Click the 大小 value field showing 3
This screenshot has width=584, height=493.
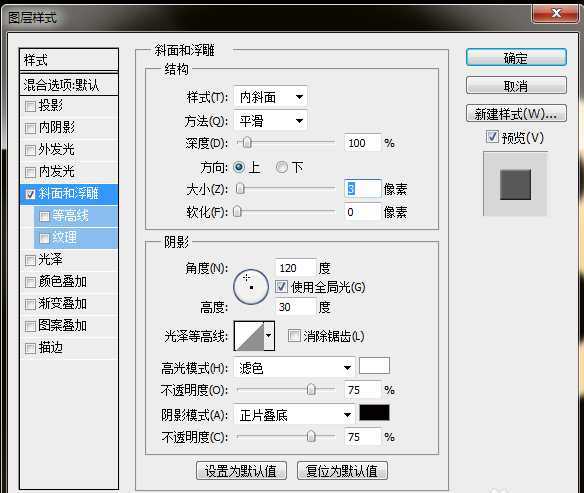[362, 189]
